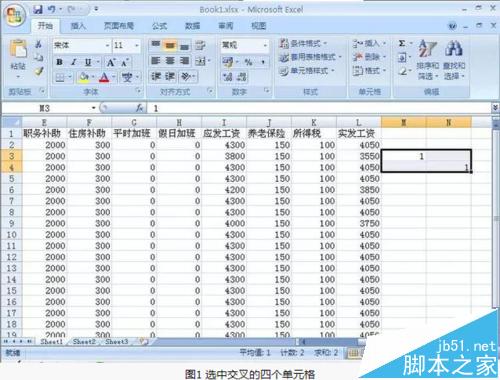Open Sort and Filter menu
Viewport: 500px width, 380px height.
427,60
